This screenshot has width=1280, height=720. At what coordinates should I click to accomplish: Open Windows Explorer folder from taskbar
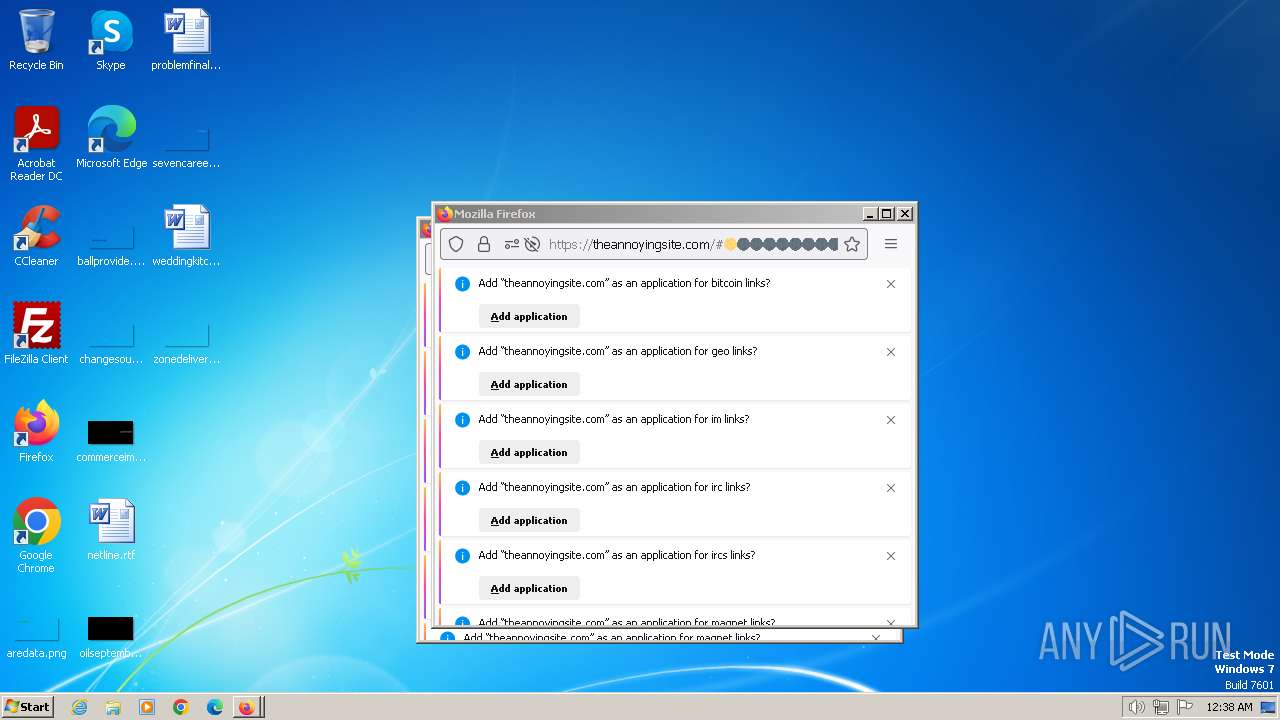pos(113,707)
